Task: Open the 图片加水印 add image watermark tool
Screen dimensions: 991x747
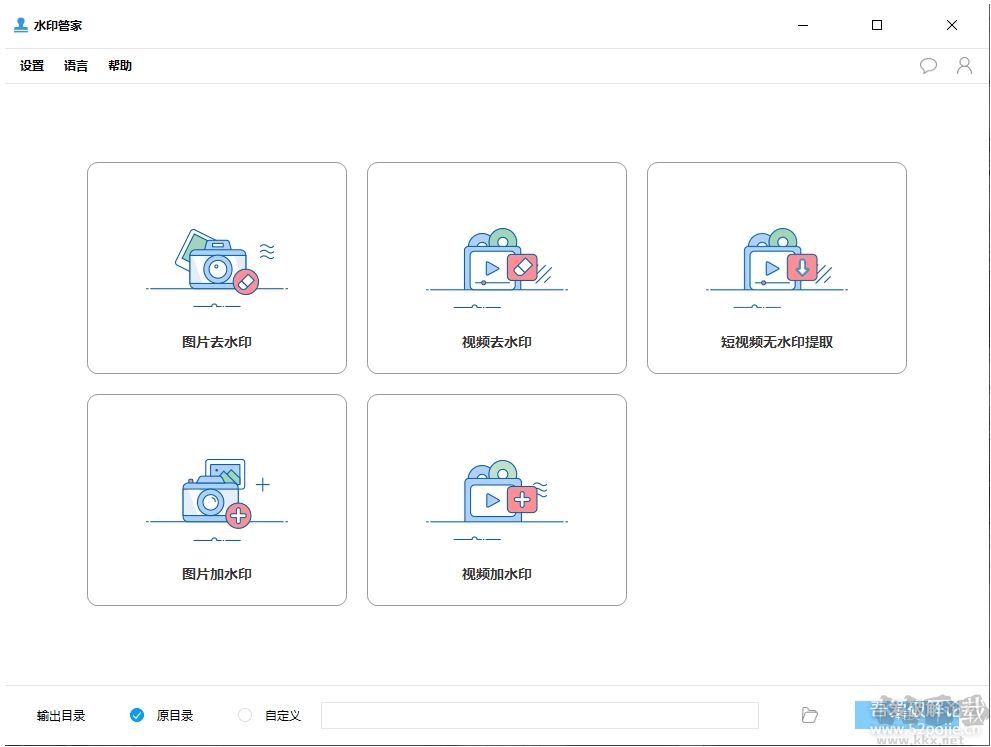Action: [216, 499]
